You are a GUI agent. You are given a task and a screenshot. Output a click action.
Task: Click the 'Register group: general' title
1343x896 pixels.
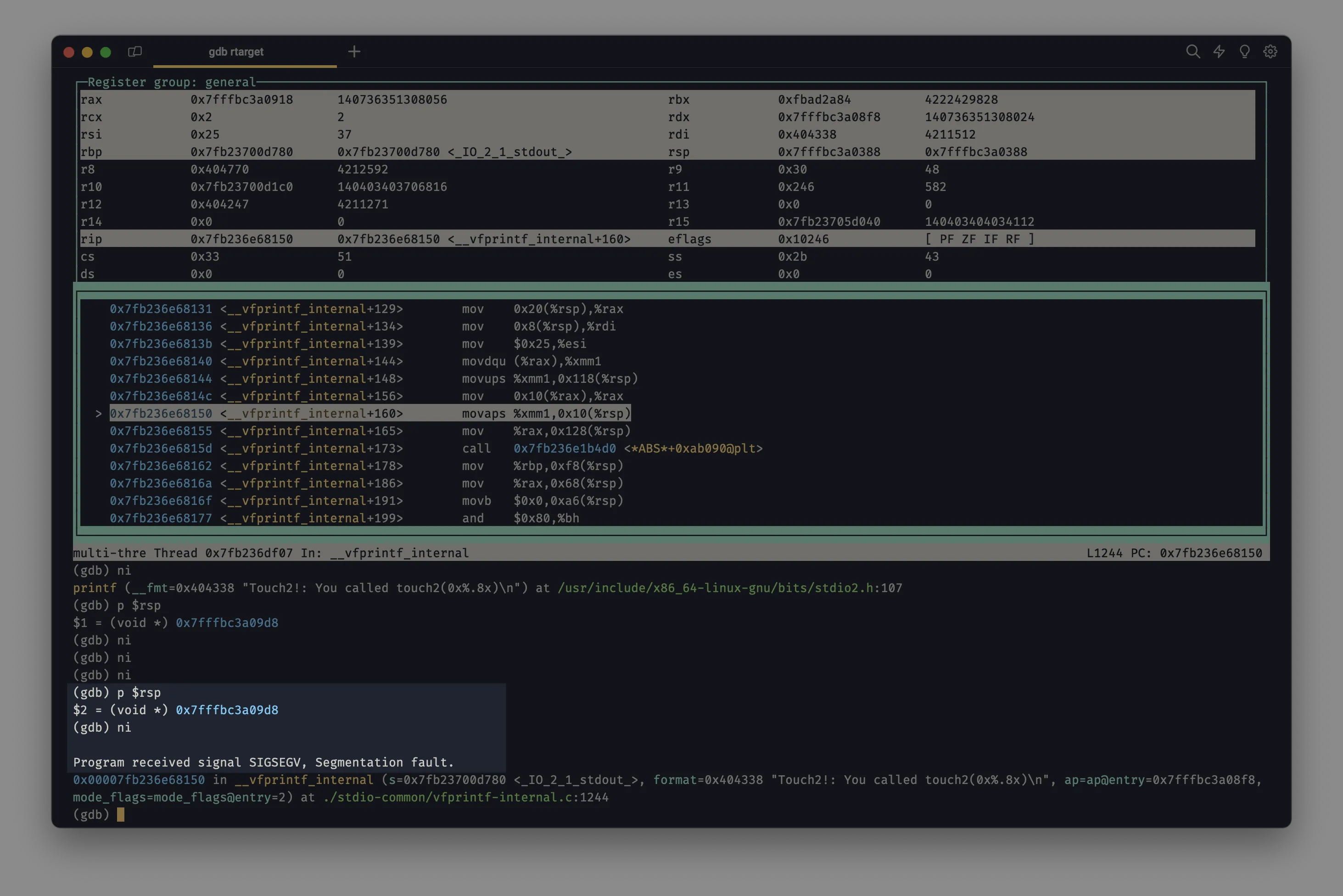click(x=171, y=82)
